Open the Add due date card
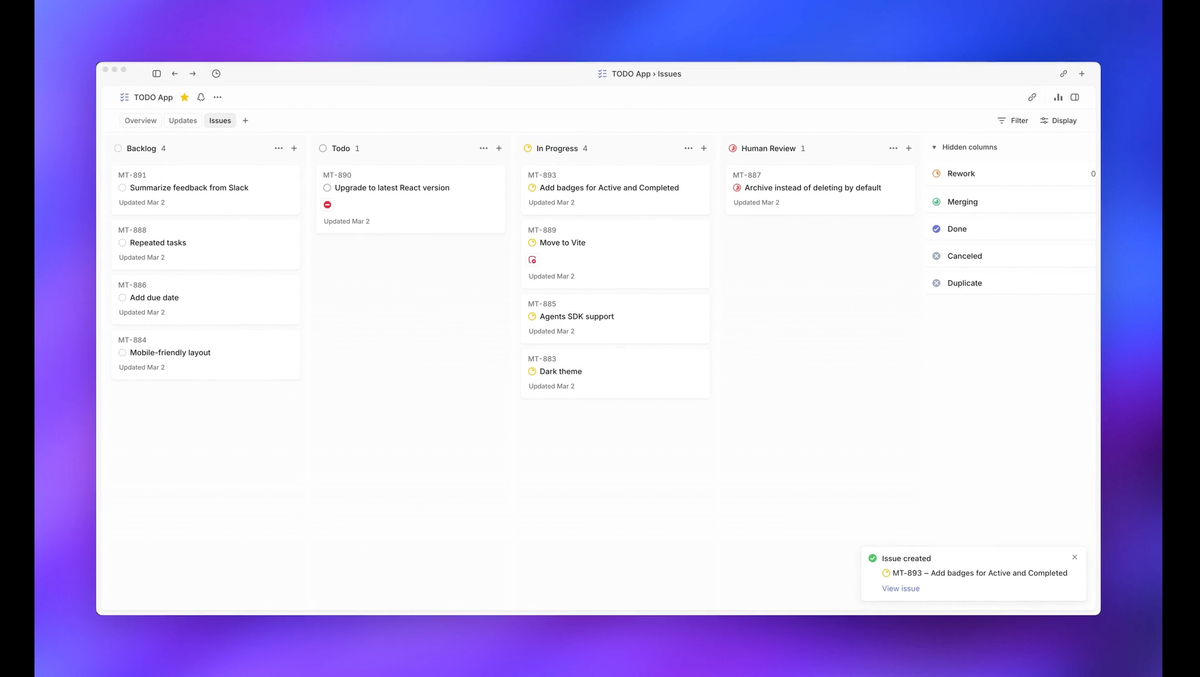This screenshot has height=677, width=1200. point(205,300)
